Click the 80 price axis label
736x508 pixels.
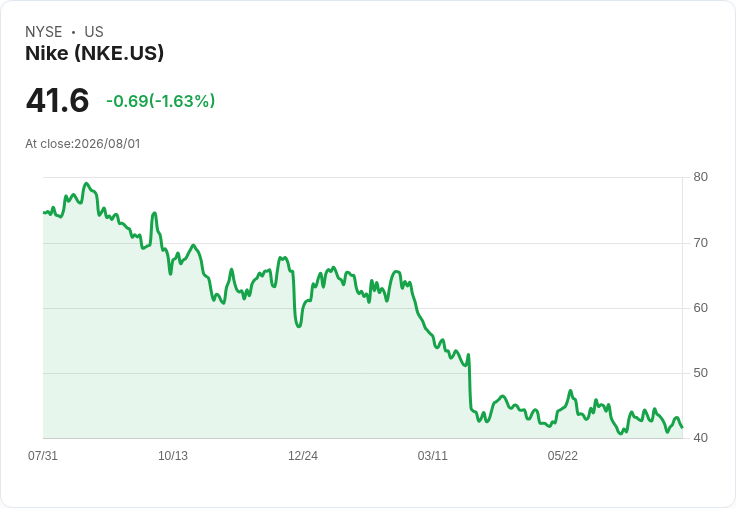[x=700, y=177]
